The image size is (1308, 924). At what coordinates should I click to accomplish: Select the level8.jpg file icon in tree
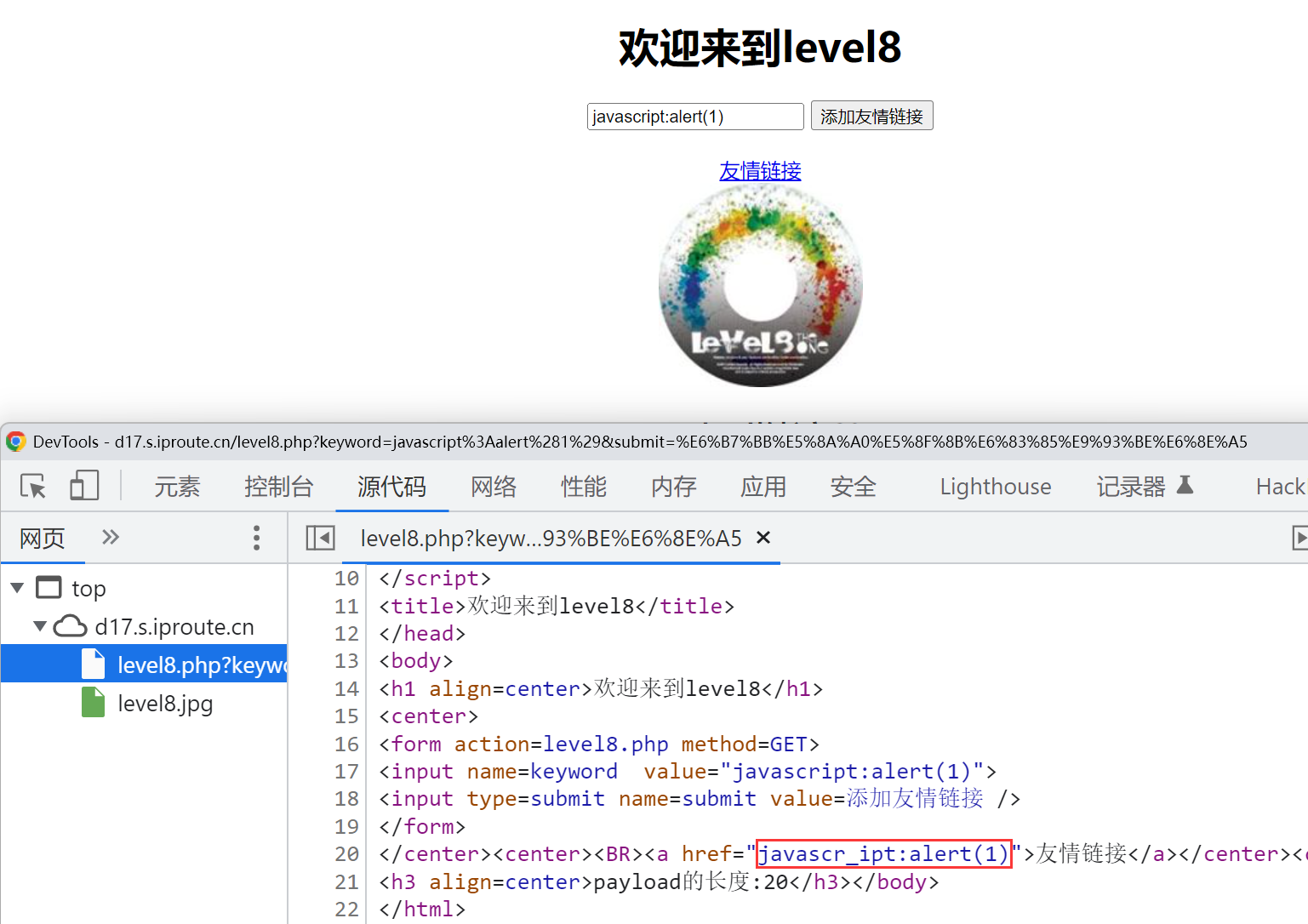93,704
